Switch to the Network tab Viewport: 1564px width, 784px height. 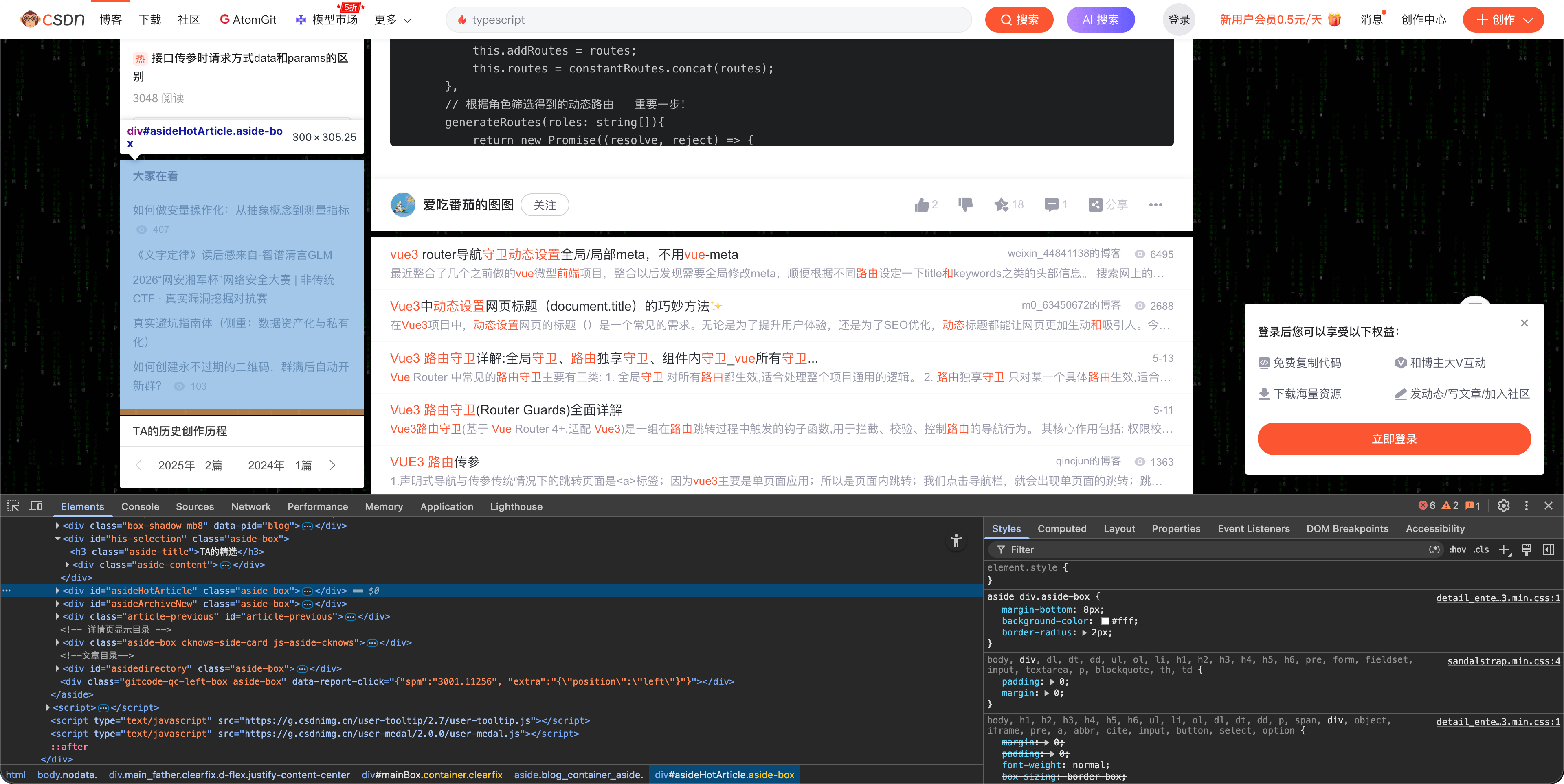pyautogui.click(x=251, y=506)
